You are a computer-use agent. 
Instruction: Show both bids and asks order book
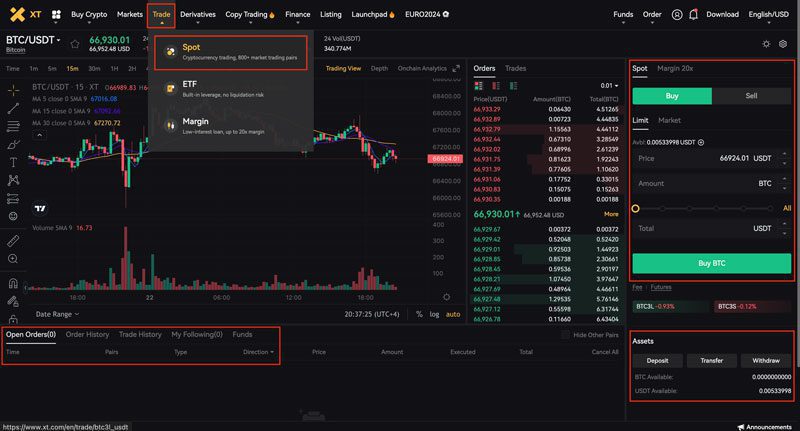pyautogui.click(x=479, y=86)
